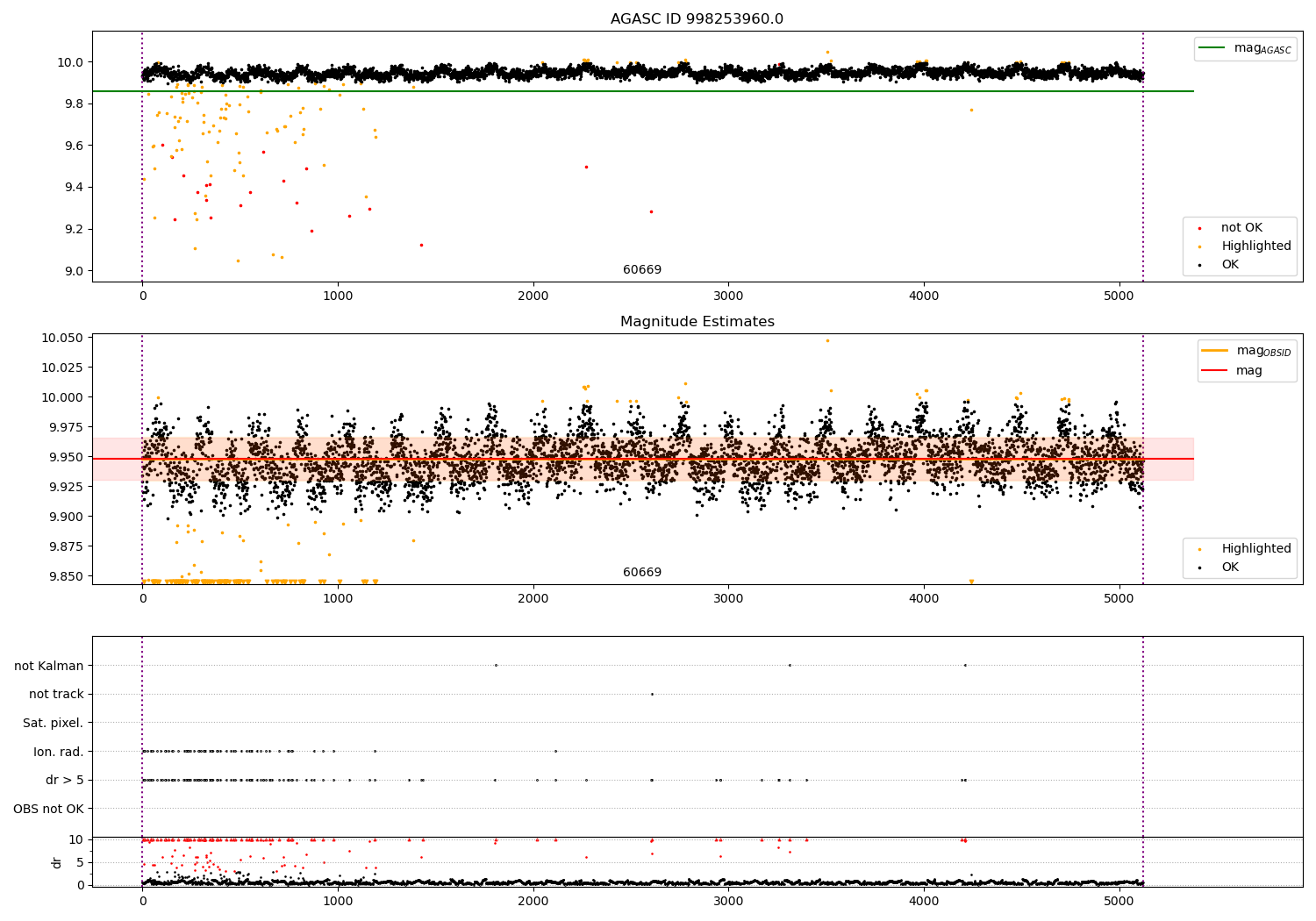1316x921 pixels.
Task: Click the "4000" x-axis tick under Magnitude Estimates
Action: coord(924,599)
